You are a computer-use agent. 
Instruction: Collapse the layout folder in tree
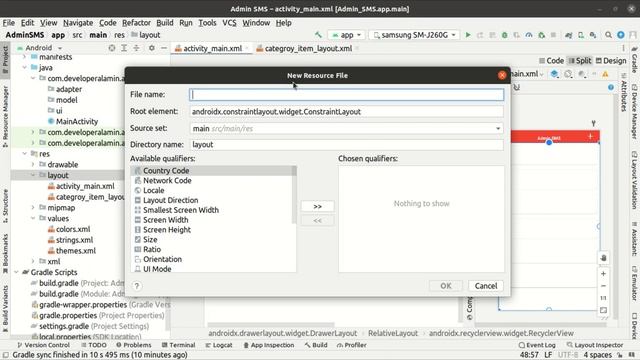33,176
